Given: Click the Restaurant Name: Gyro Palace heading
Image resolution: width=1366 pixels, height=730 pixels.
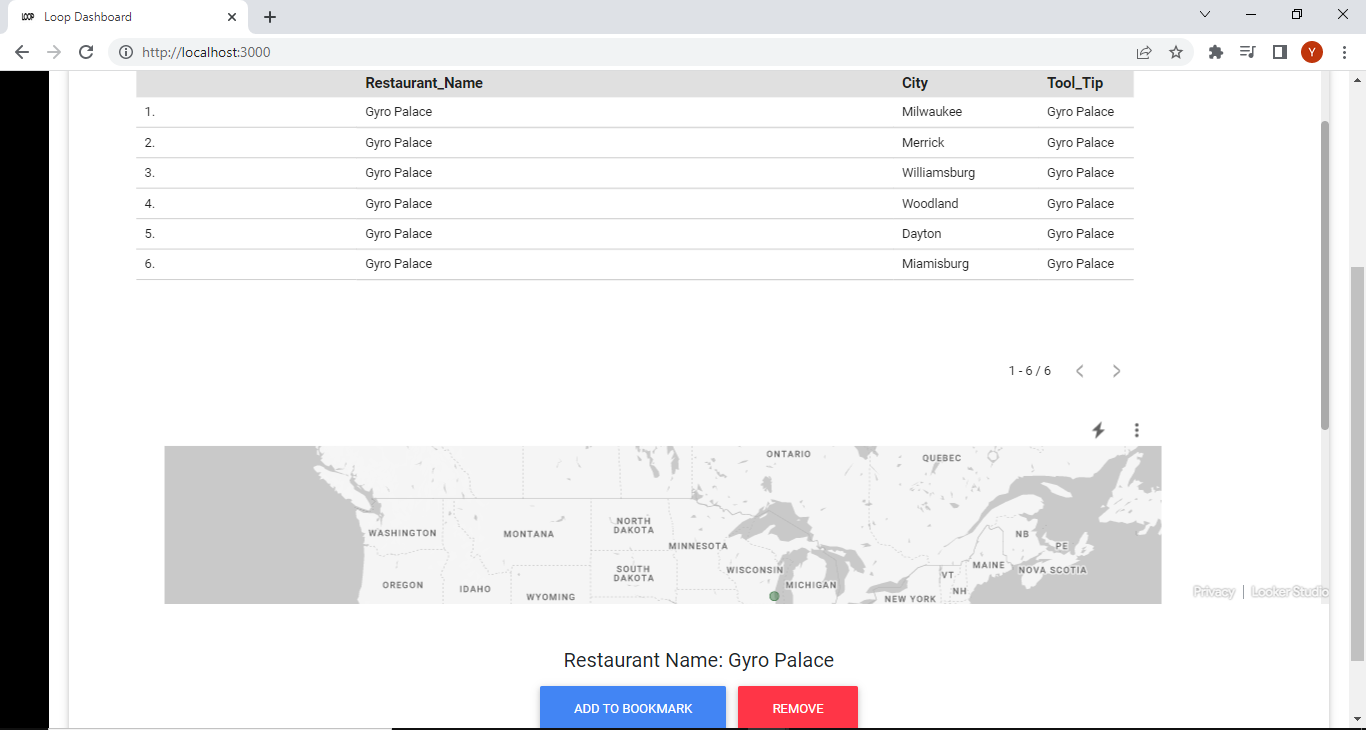Looking at the screenshot, I should click(x=699, y=660).
